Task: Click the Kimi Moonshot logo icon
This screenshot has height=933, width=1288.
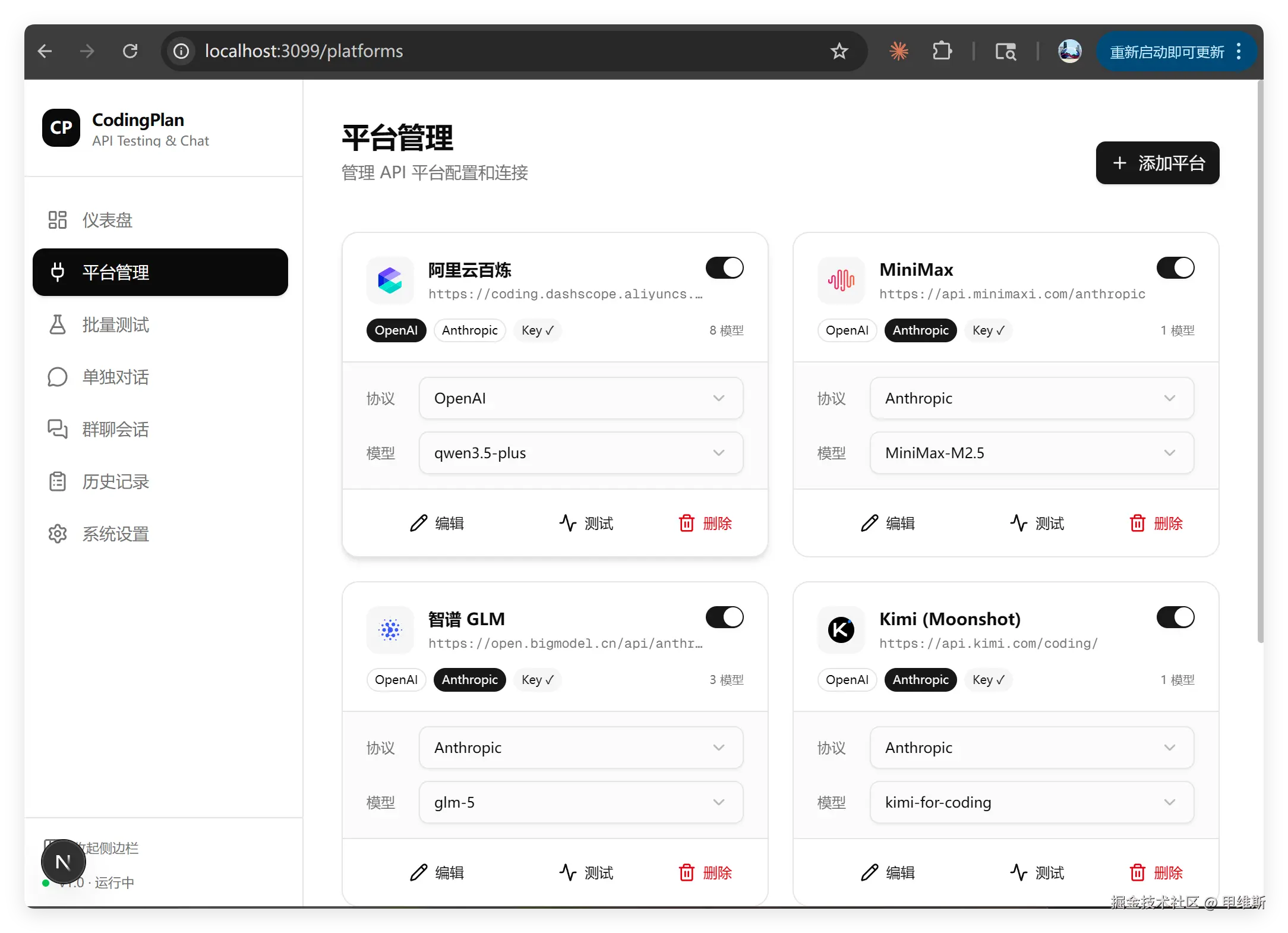Action: 841,629
